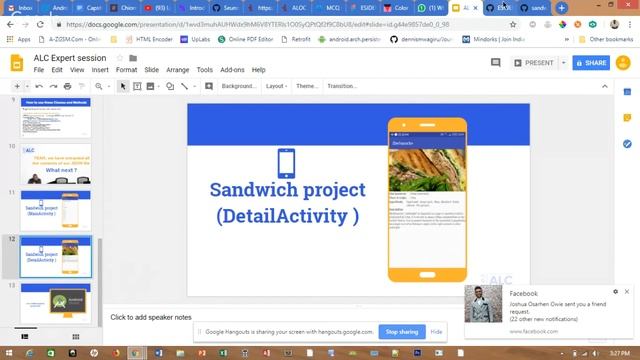The width and height of the screenshot is (640, 360).
Task: Choose the Select cursor tool
Action: pyautogui.click(x=123, y=86)
